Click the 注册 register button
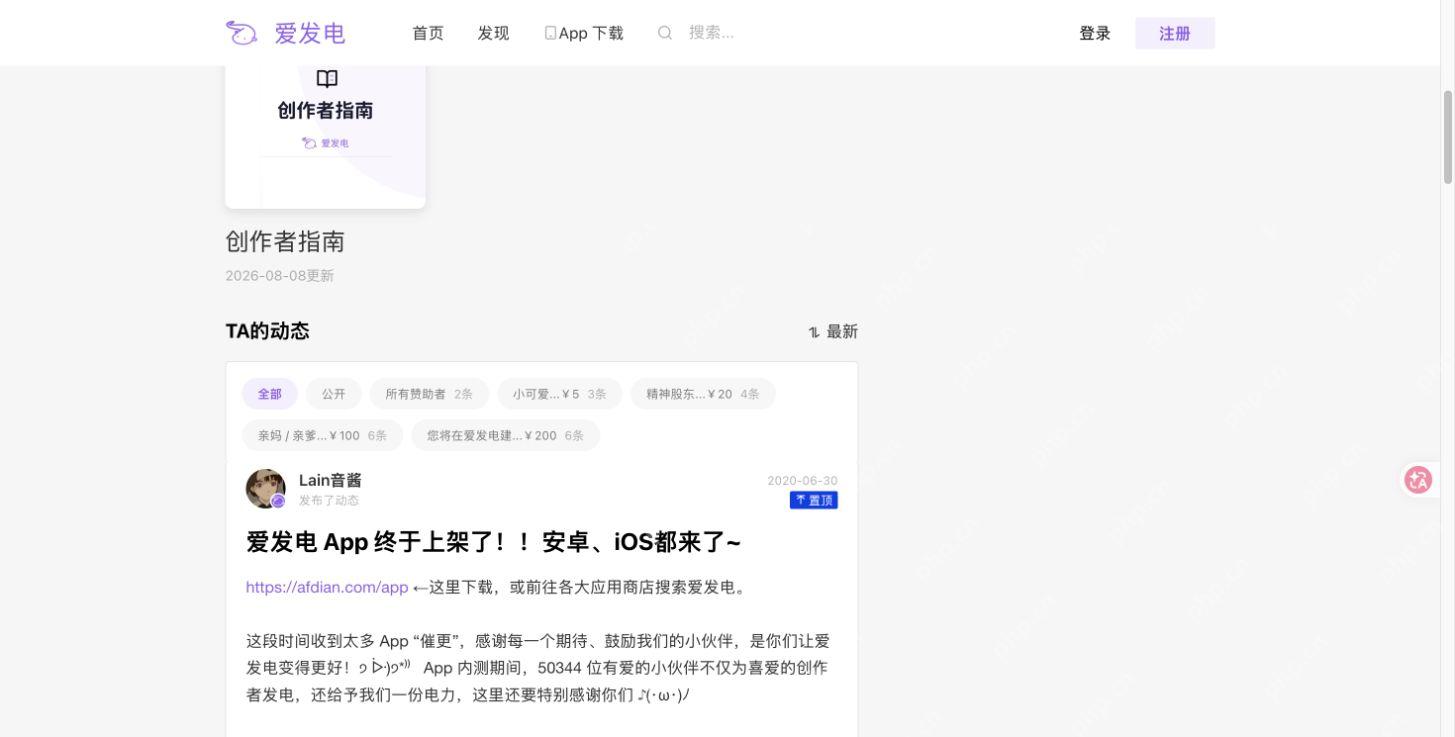The image size is (1455, 737). (1175, 33)
